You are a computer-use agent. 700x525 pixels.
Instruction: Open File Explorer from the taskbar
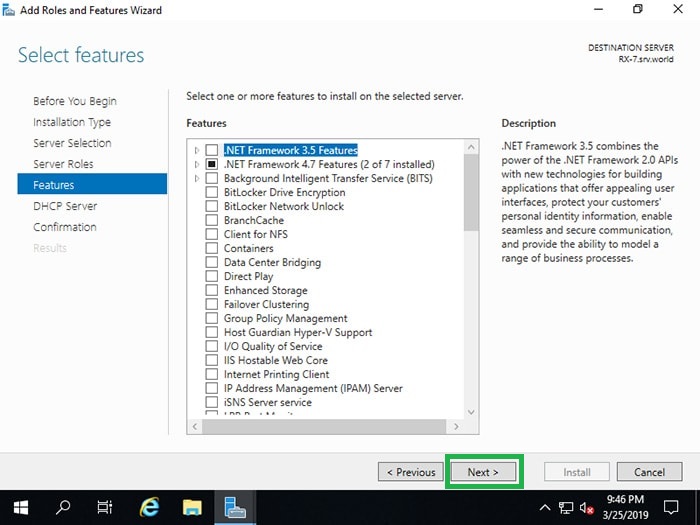[192, 507]
